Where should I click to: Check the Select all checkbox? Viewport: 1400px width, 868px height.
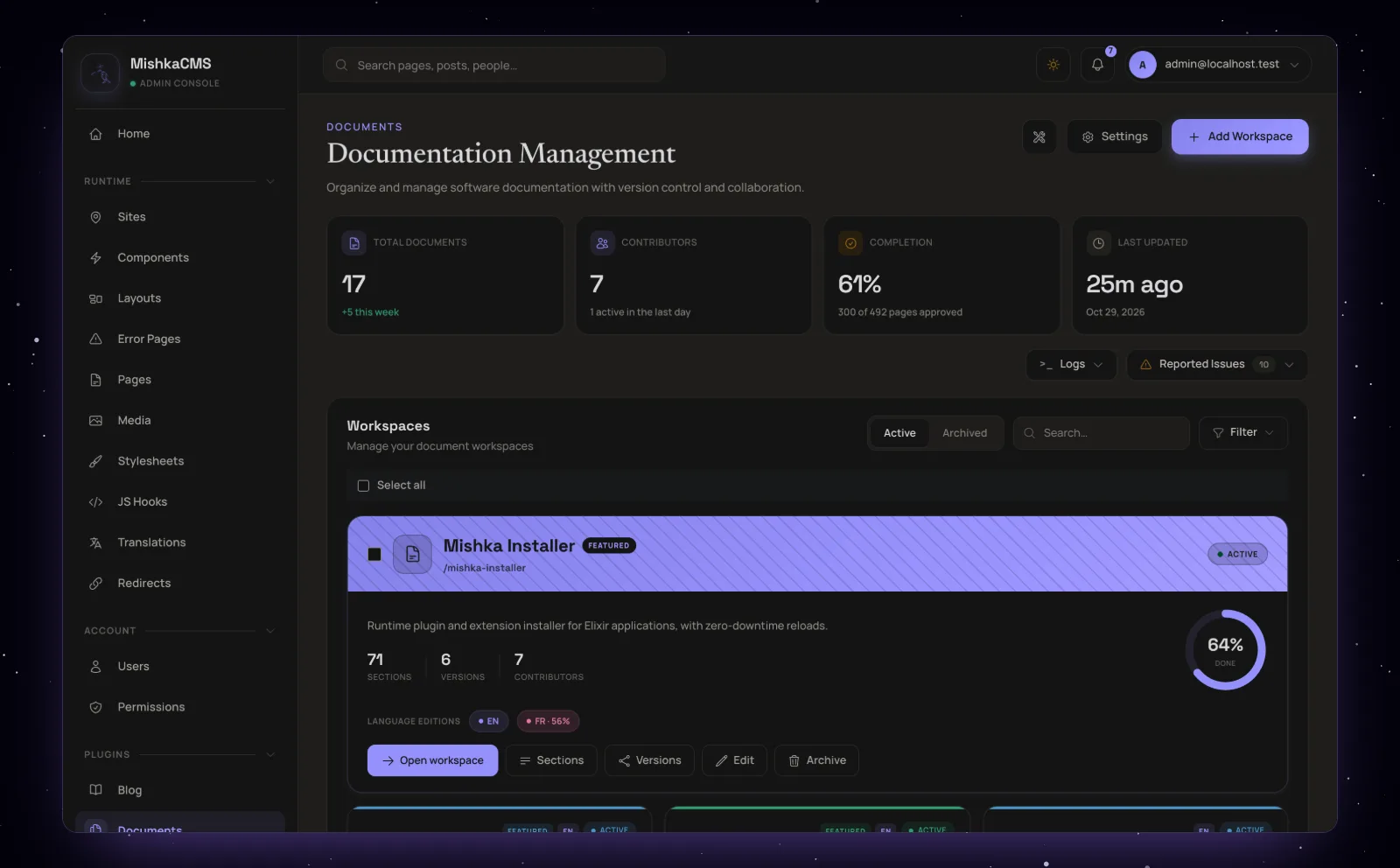[363, 486]
